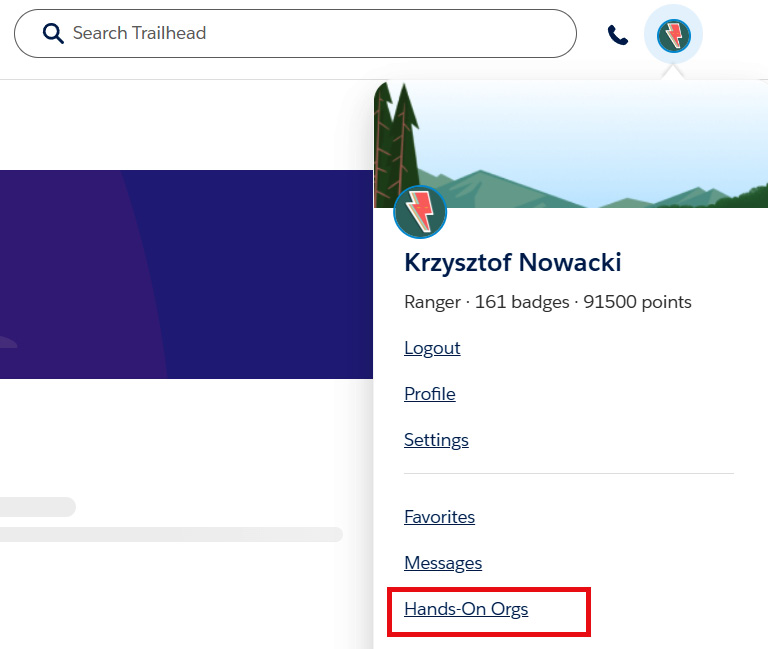768x649 pixels.
Task: Focus the Search Trailhead input field
Action: (295, 33)
